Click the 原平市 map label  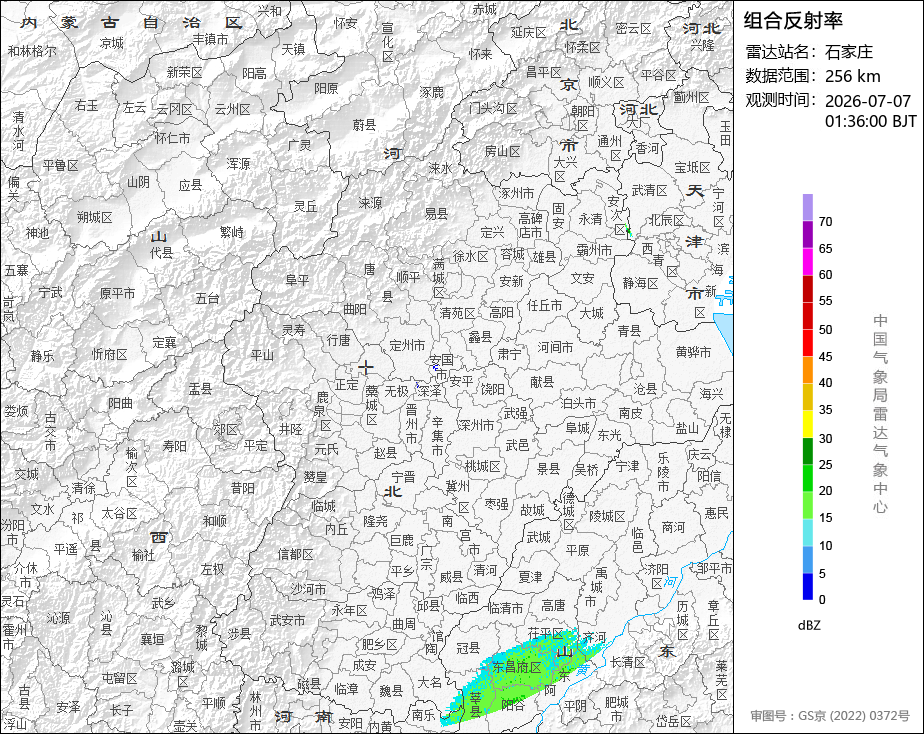(117, 293)
